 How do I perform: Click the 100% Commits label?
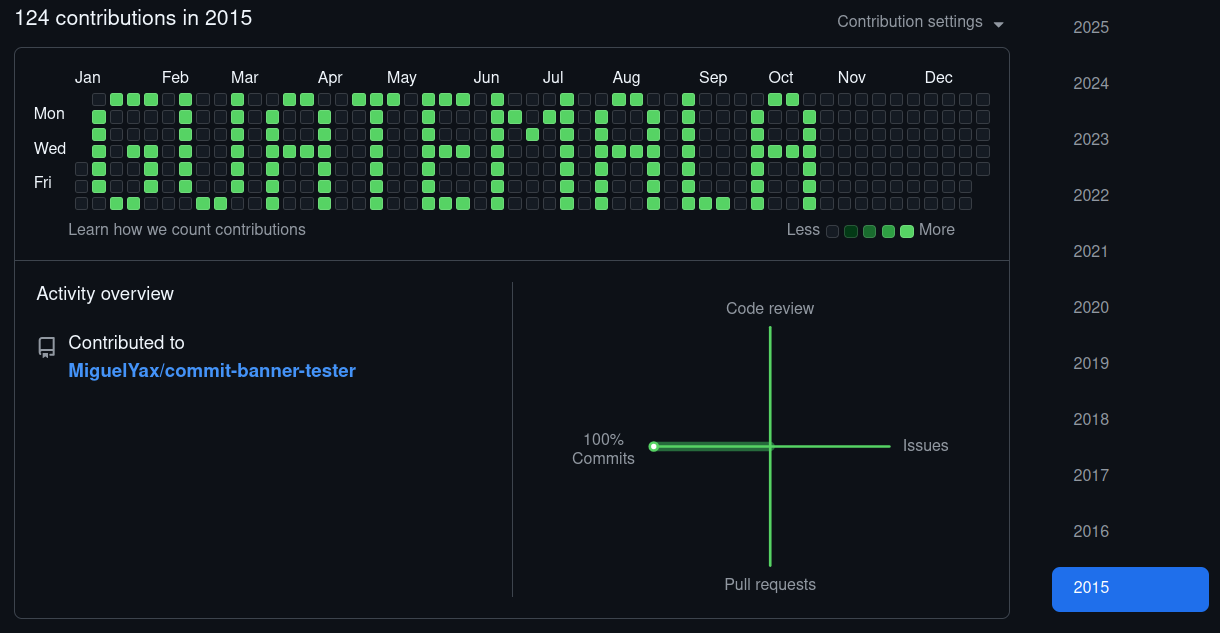(x=603, y=449)
